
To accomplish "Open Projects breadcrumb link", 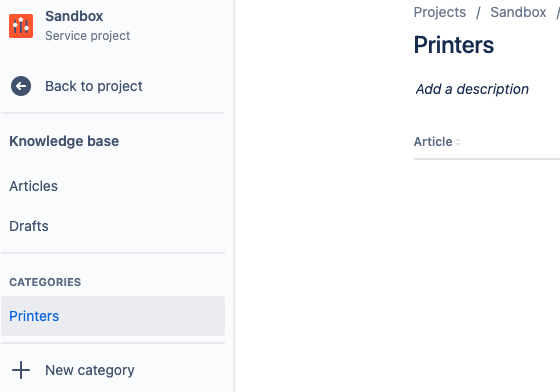I will click(440, 12).
